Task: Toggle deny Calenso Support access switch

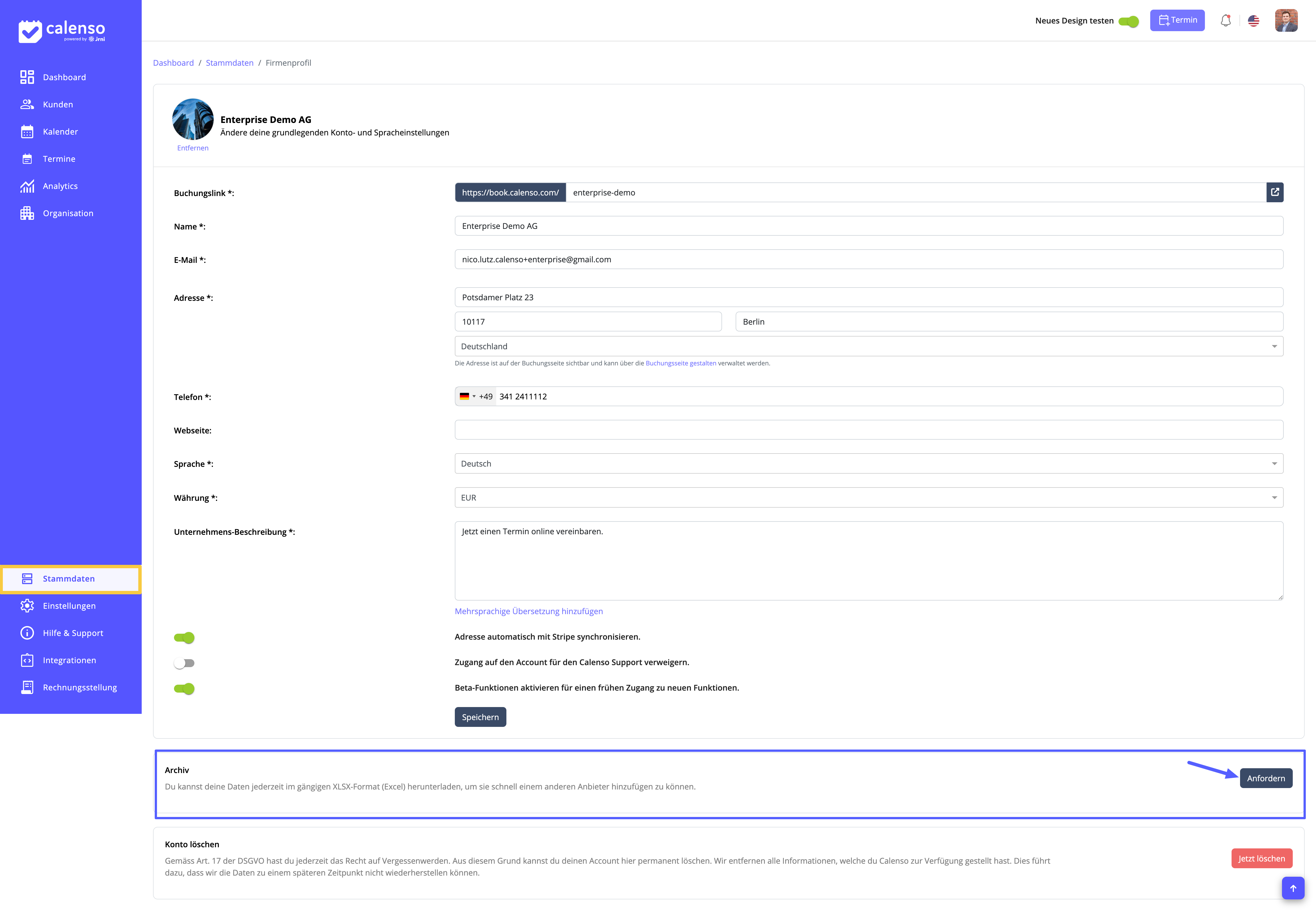Action: tap(184, 663)
